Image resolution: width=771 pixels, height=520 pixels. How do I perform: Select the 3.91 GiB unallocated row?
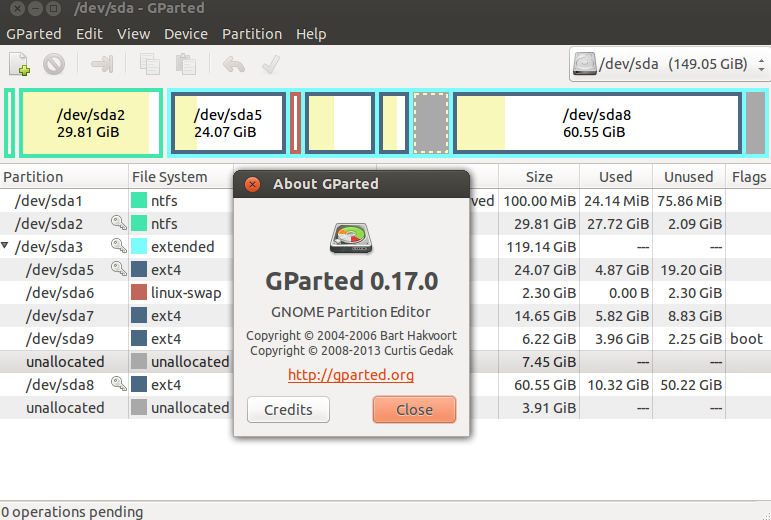click(x=386, y=407)
